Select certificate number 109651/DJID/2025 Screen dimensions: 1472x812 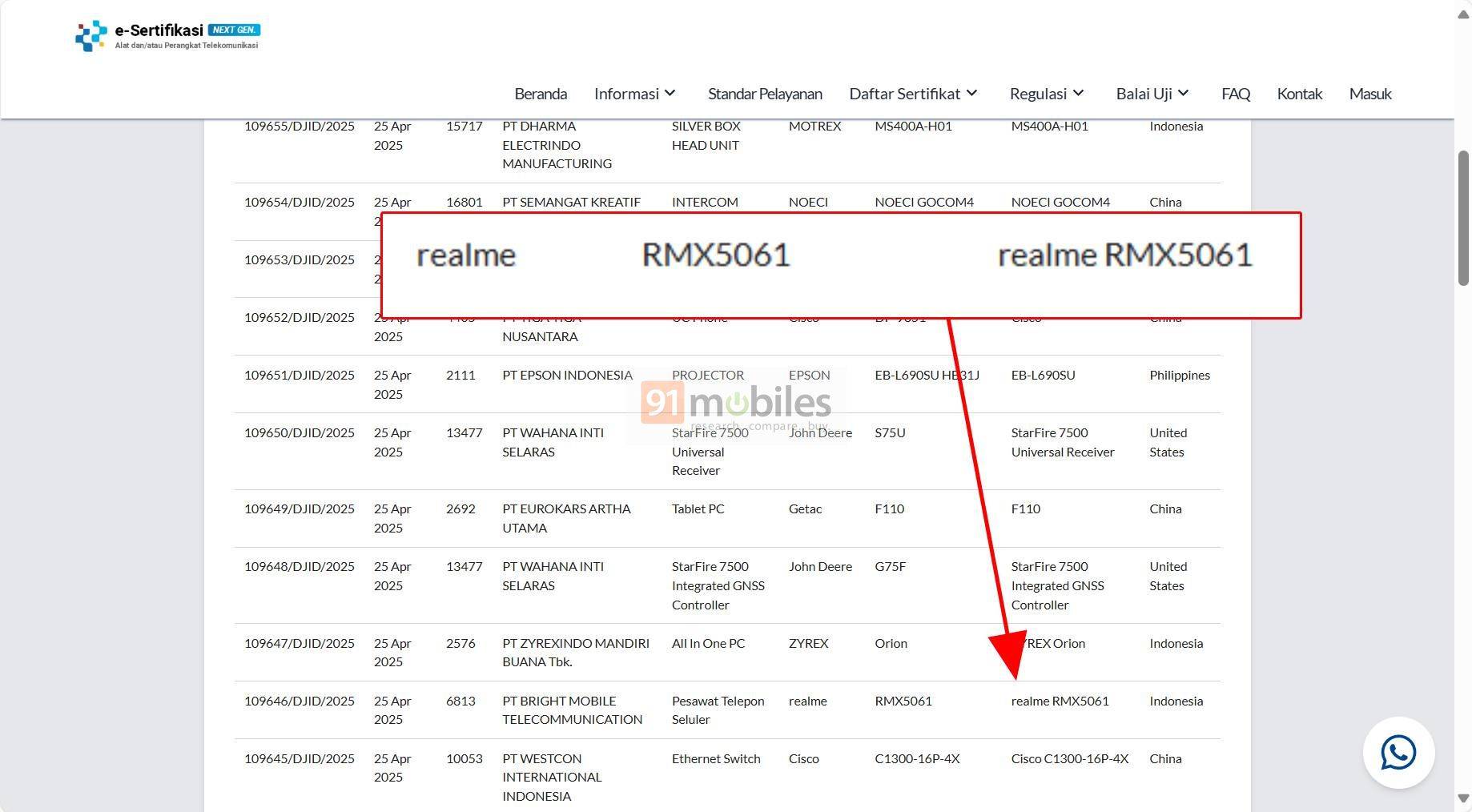tap(300, 375)
